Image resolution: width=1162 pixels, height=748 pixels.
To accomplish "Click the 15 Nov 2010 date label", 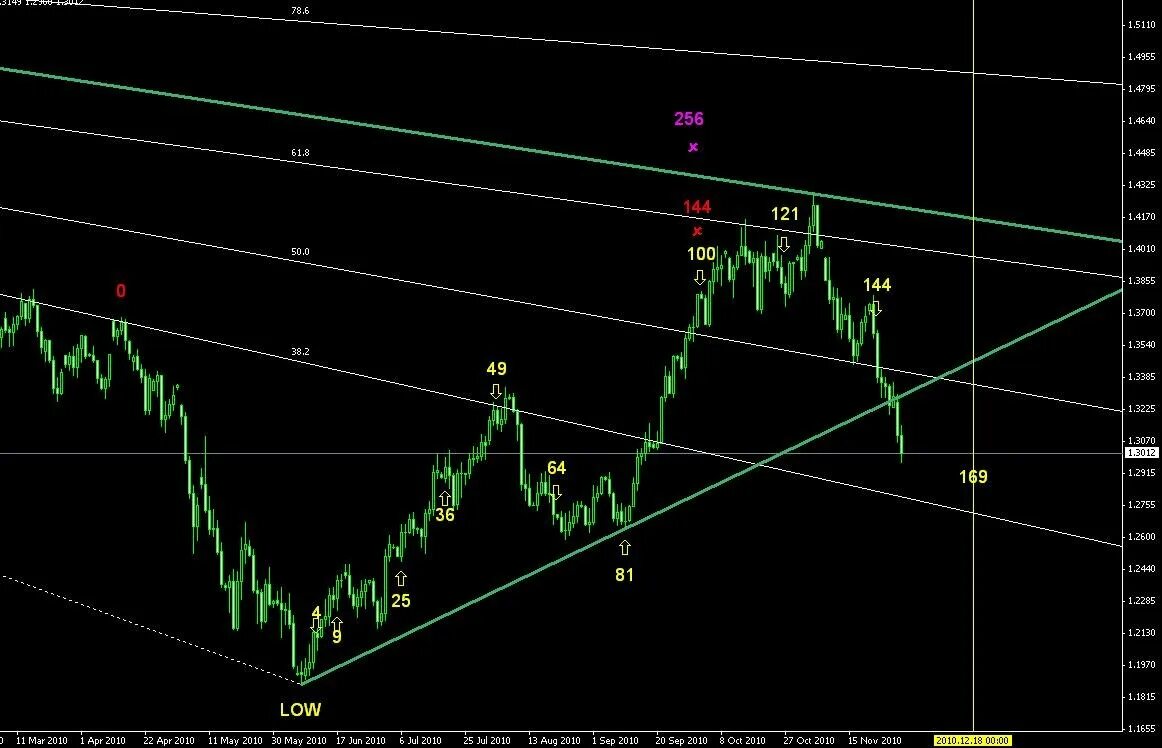I will [874, 740].
